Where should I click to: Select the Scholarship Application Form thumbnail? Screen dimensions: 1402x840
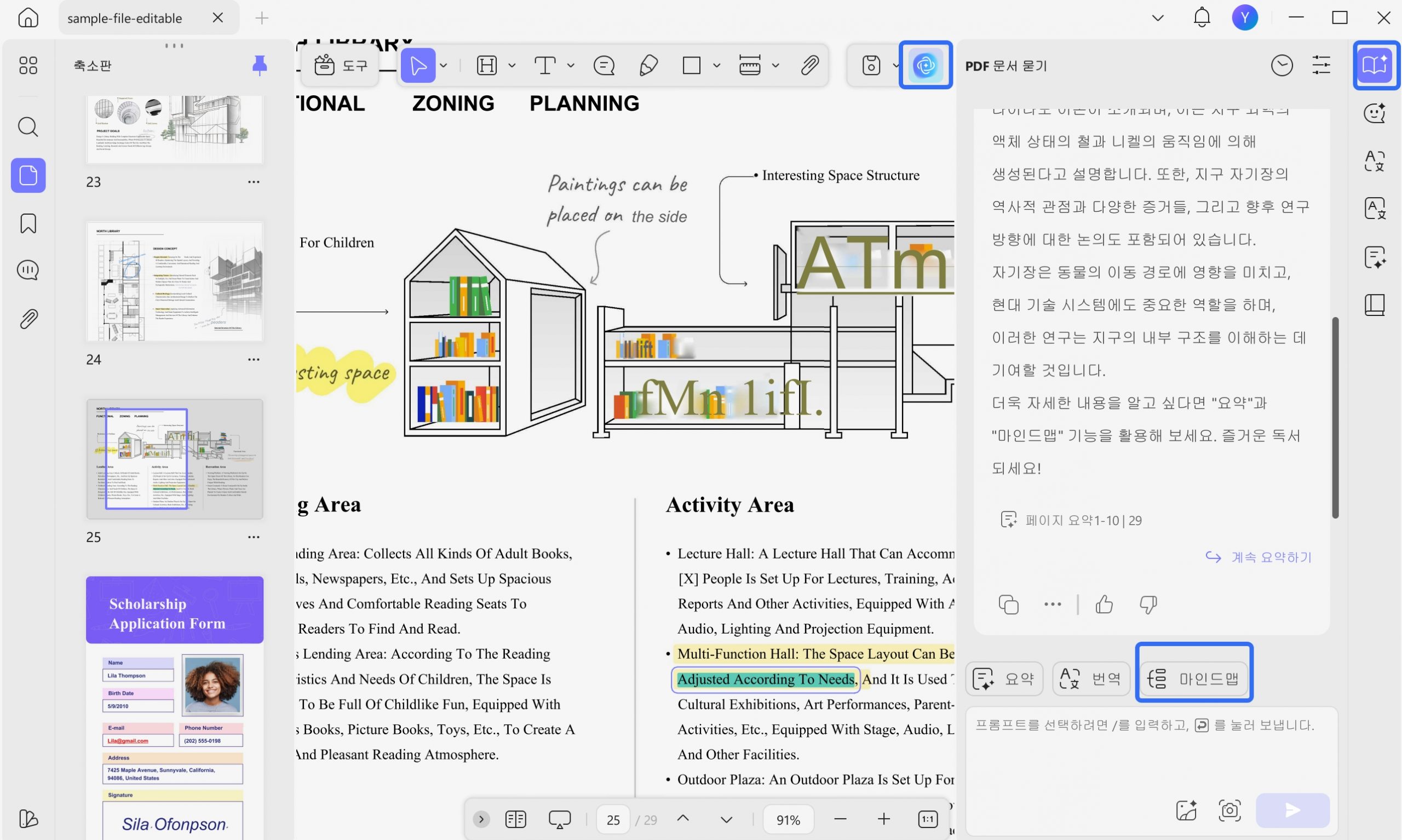(x=175, y=708)
